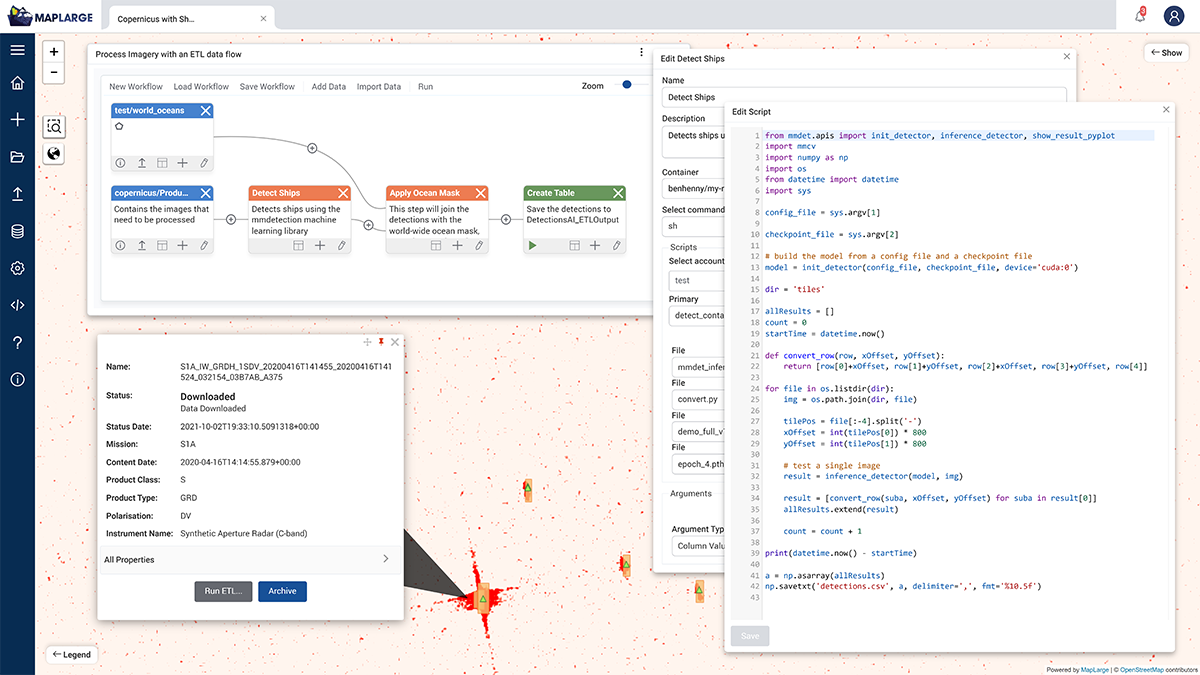Edit Apply Ocean Mask using its pencil icon
The height and width of the screenshot is (675, 1200).
click(x=479, y=247)
